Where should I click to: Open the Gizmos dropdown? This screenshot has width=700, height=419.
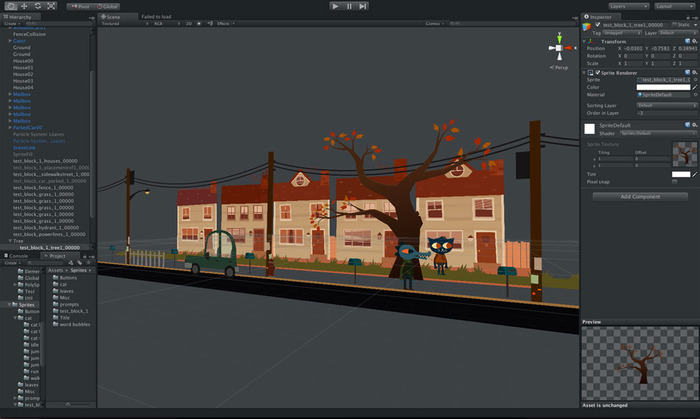point(434,24)
